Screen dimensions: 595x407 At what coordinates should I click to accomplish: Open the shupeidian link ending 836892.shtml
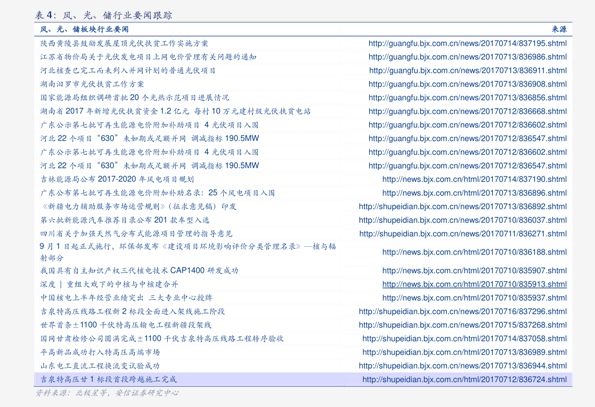463,206
